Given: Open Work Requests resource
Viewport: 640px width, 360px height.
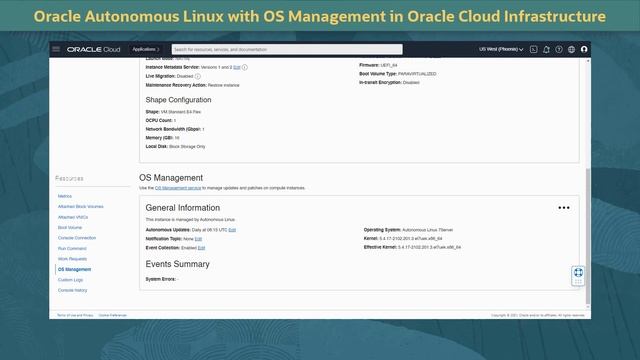Looking at the screenshot, I should (x=72, y=259).
